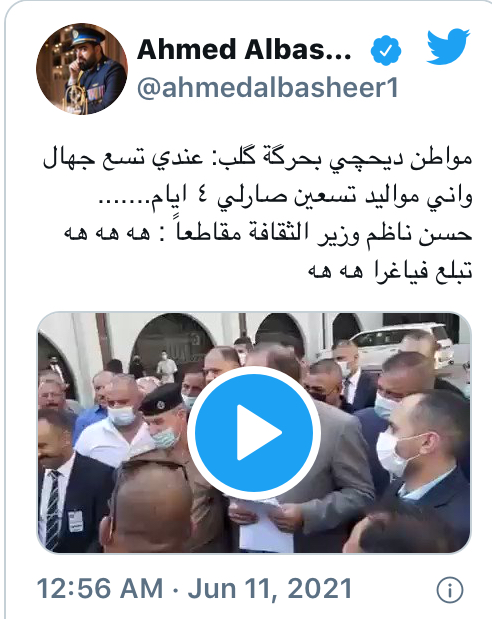Screen dimensions: 492x619
Task: Click the dark archway in video background
Action: 171,341
